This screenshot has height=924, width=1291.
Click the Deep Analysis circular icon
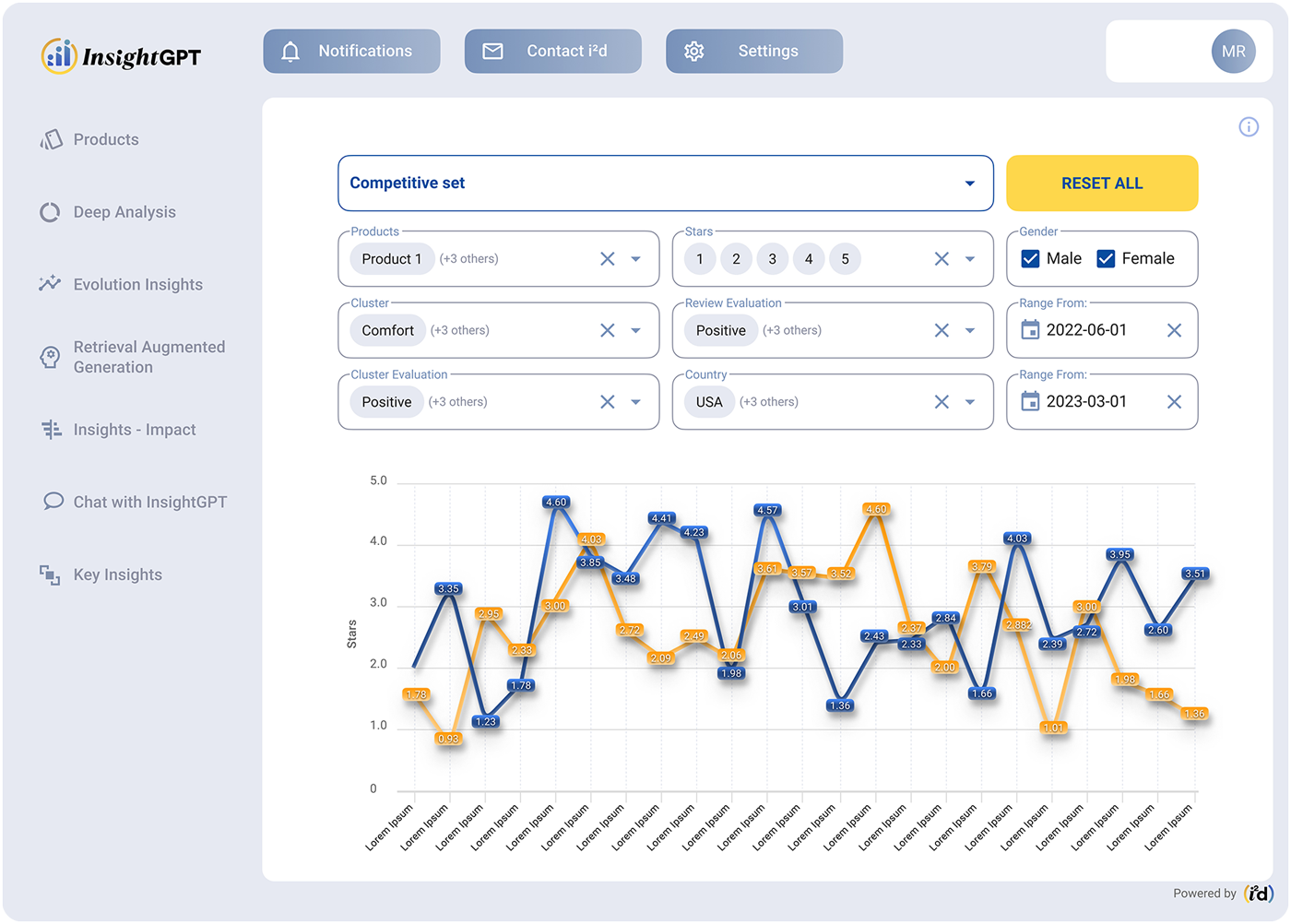50,212
